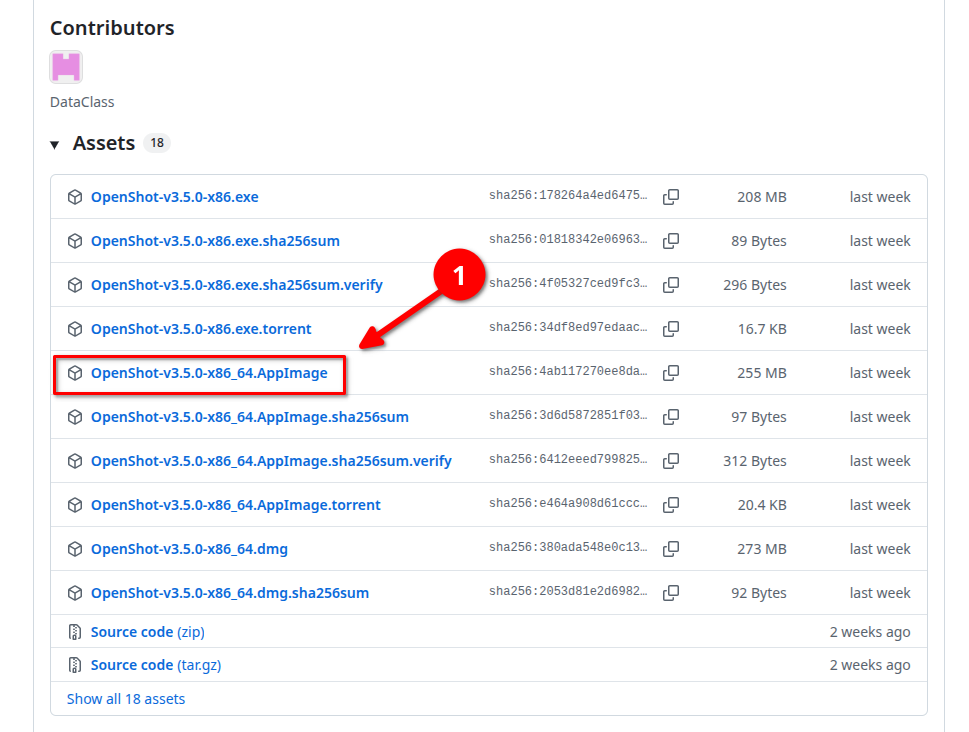Click the sha256:178264a4ed6475 hash text

[568, 195]
